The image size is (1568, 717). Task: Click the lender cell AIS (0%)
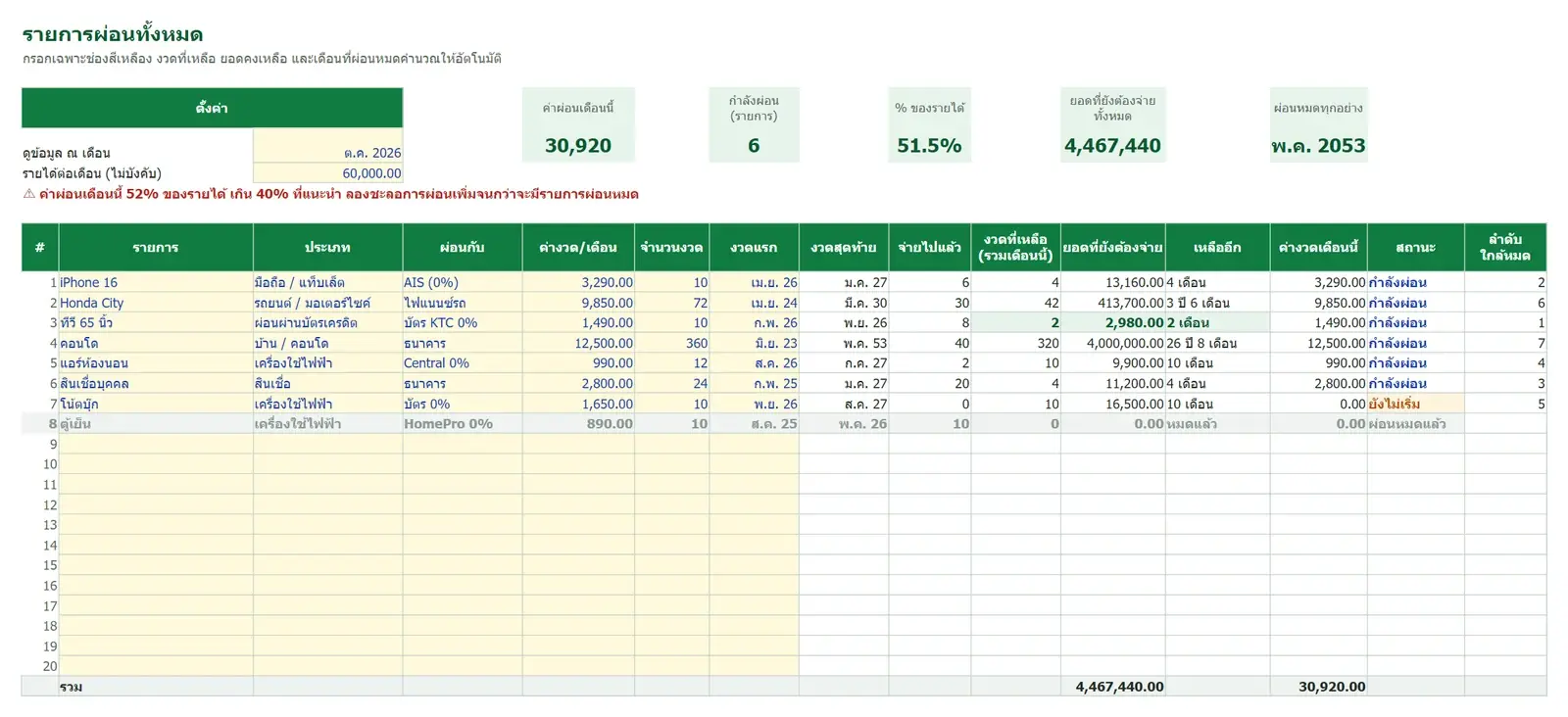click(463, 282)
